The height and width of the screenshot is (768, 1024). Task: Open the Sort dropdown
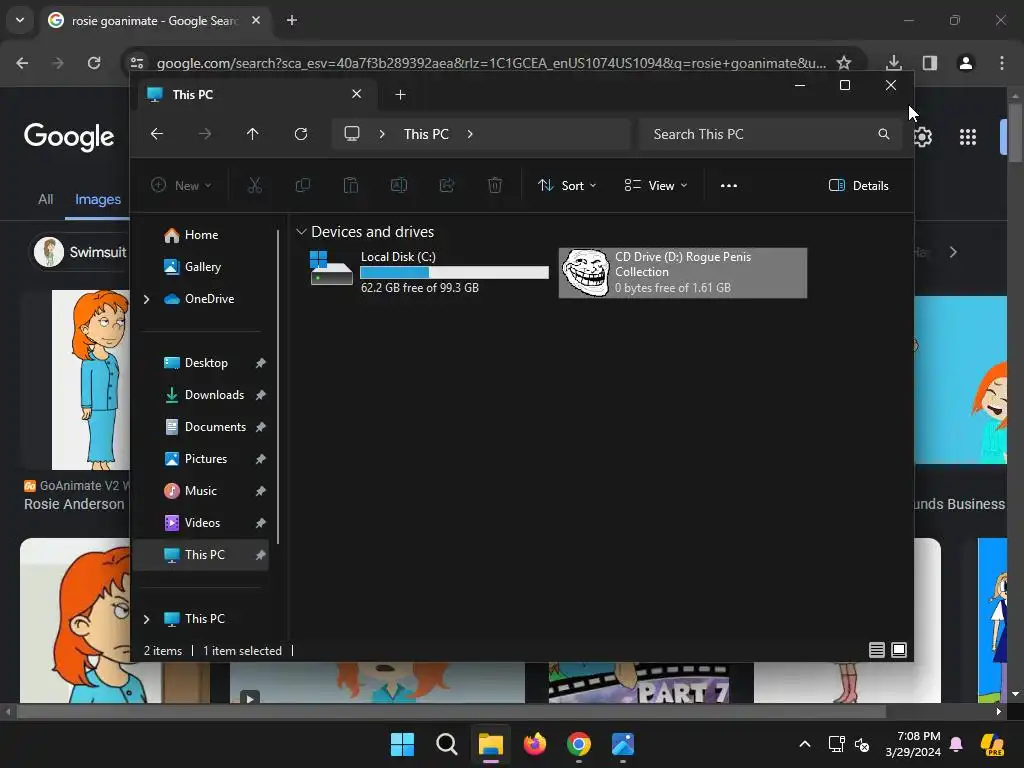tap(567, 185)
